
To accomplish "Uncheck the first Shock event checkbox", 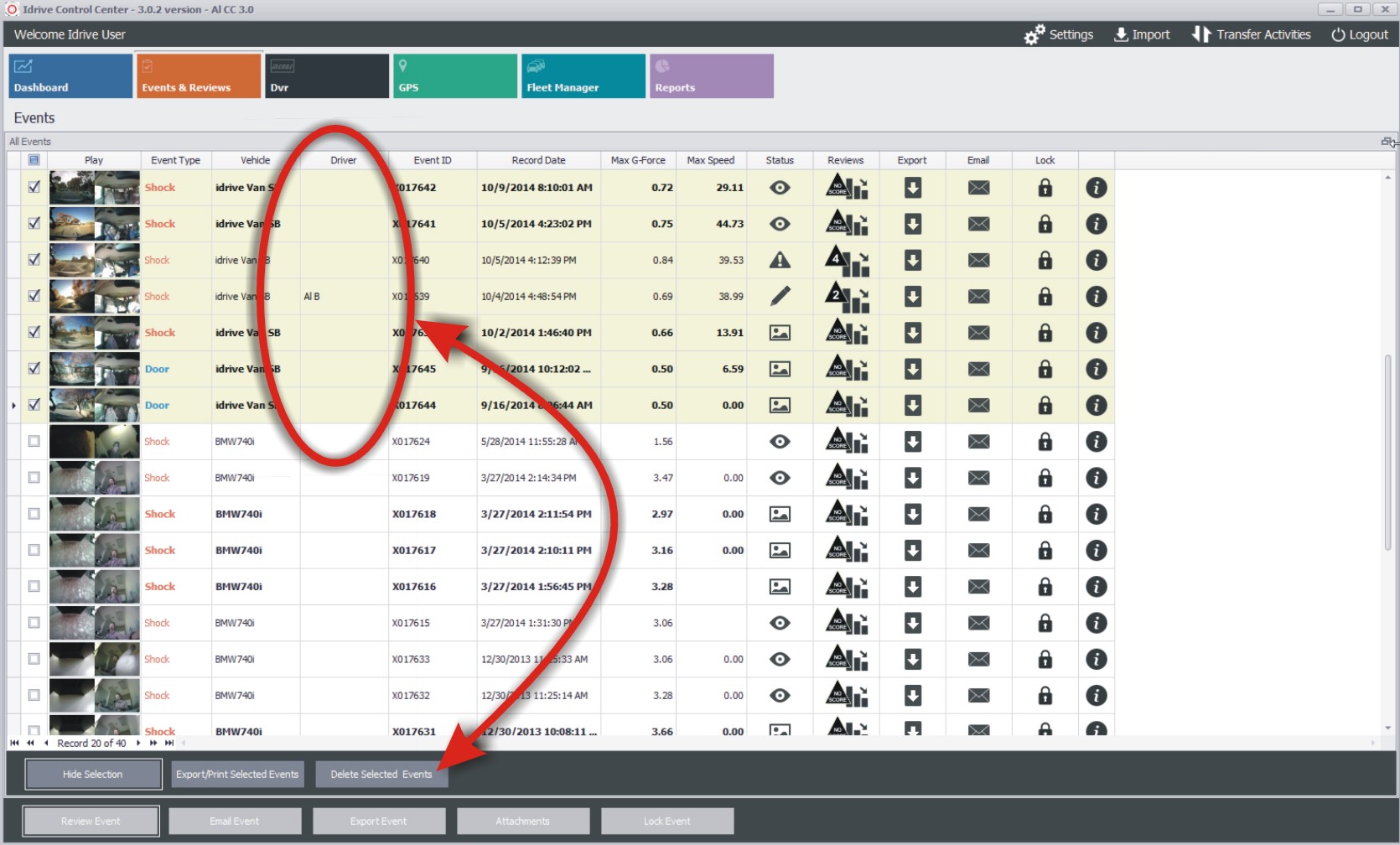I will (34, 188).
